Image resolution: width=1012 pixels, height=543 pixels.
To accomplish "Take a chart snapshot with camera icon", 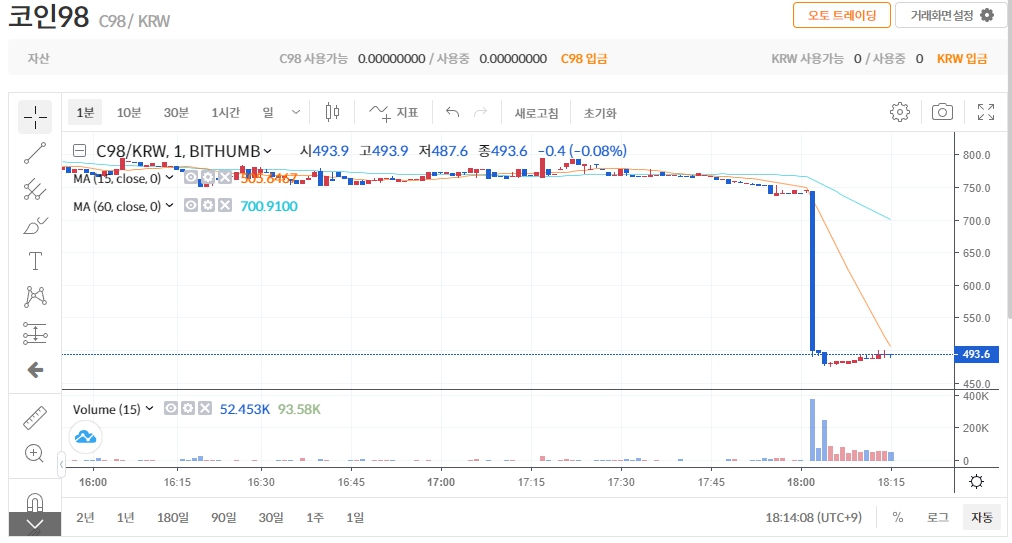I will tap(942, 112).
